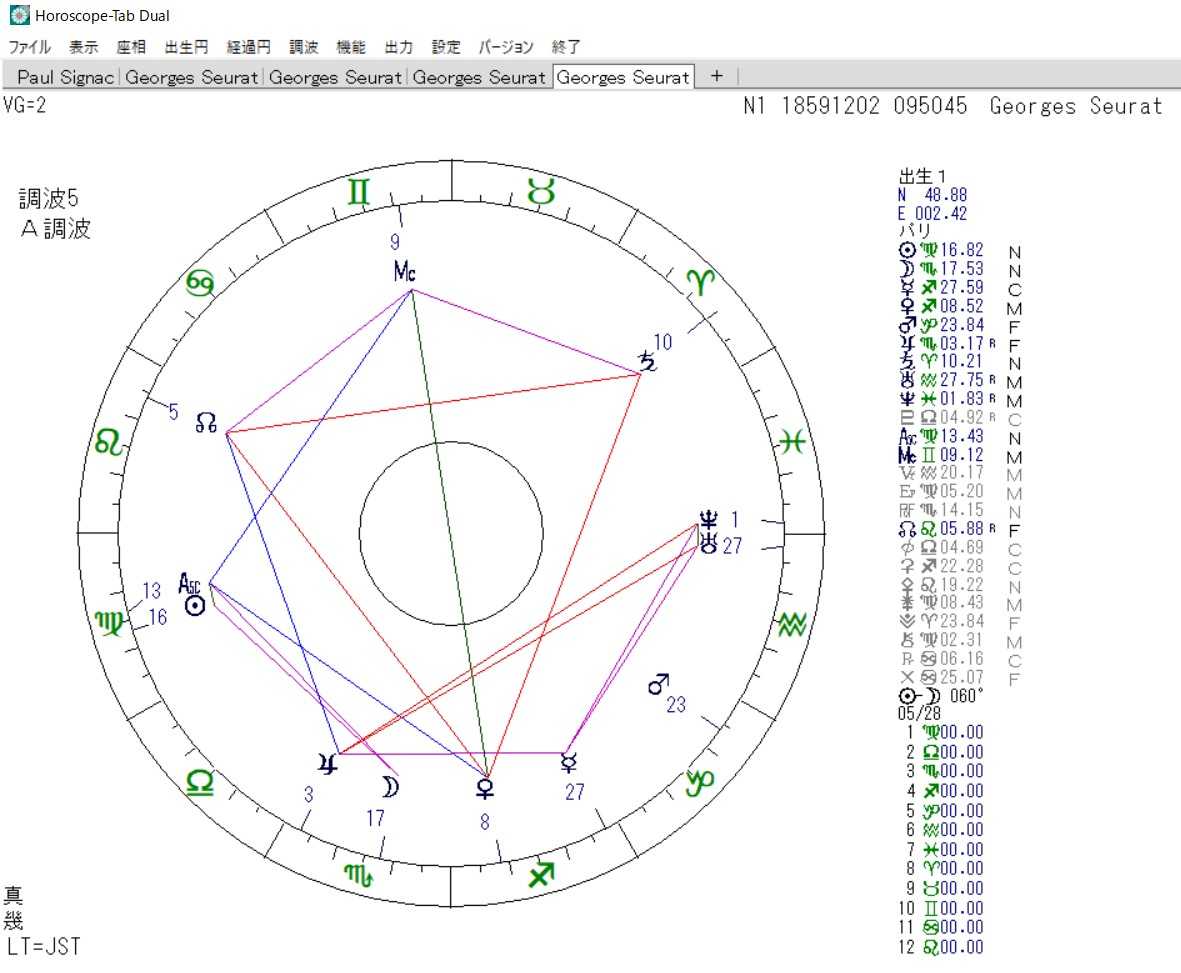The width and height of the screenshot is (1181, 973).
Task: Select the Asc glyph inside the chart
Action: (189, 584)
